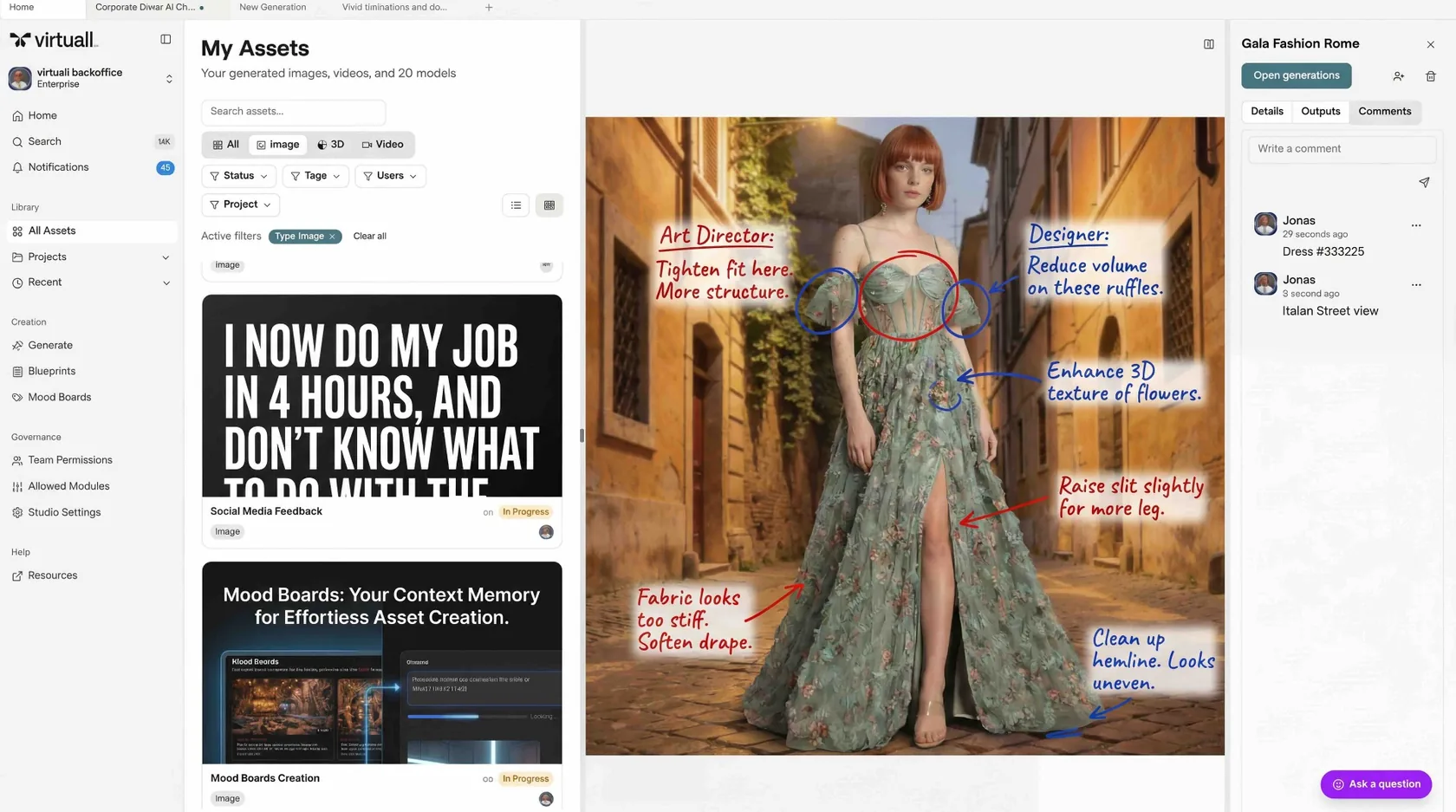1456x812 pixels.
Task: Open the Users filter dropdown
Action: coord(390,176)
